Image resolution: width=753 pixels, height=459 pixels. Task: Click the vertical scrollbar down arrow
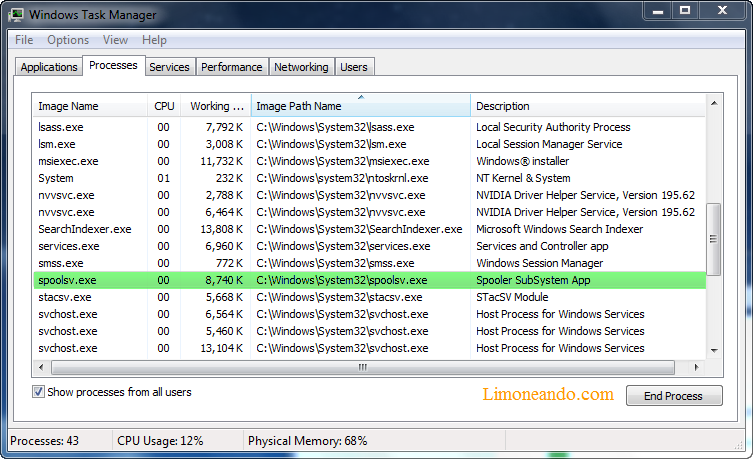[714, 350]
